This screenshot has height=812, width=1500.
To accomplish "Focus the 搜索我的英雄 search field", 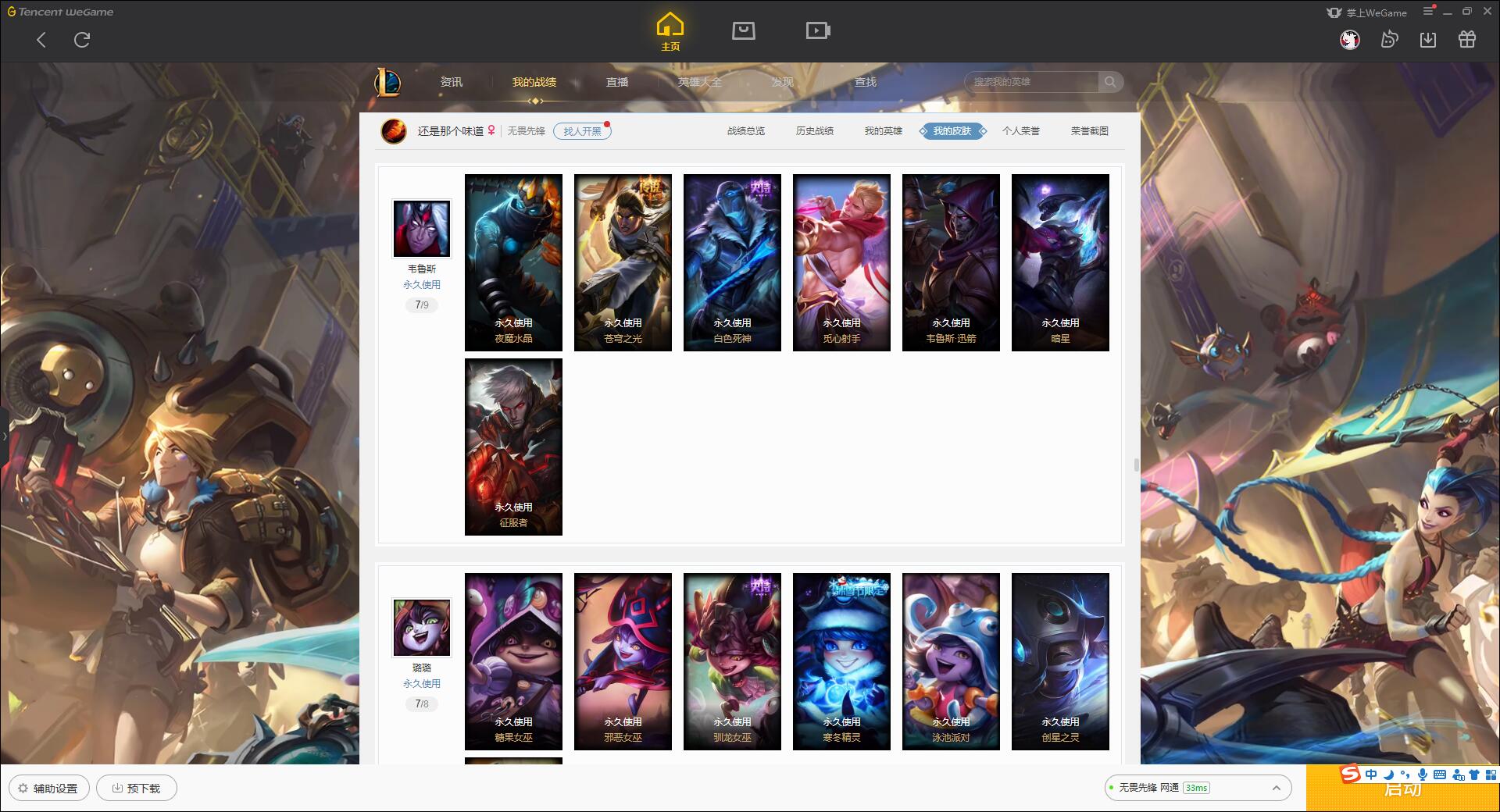I will (x=1031, y=82).
